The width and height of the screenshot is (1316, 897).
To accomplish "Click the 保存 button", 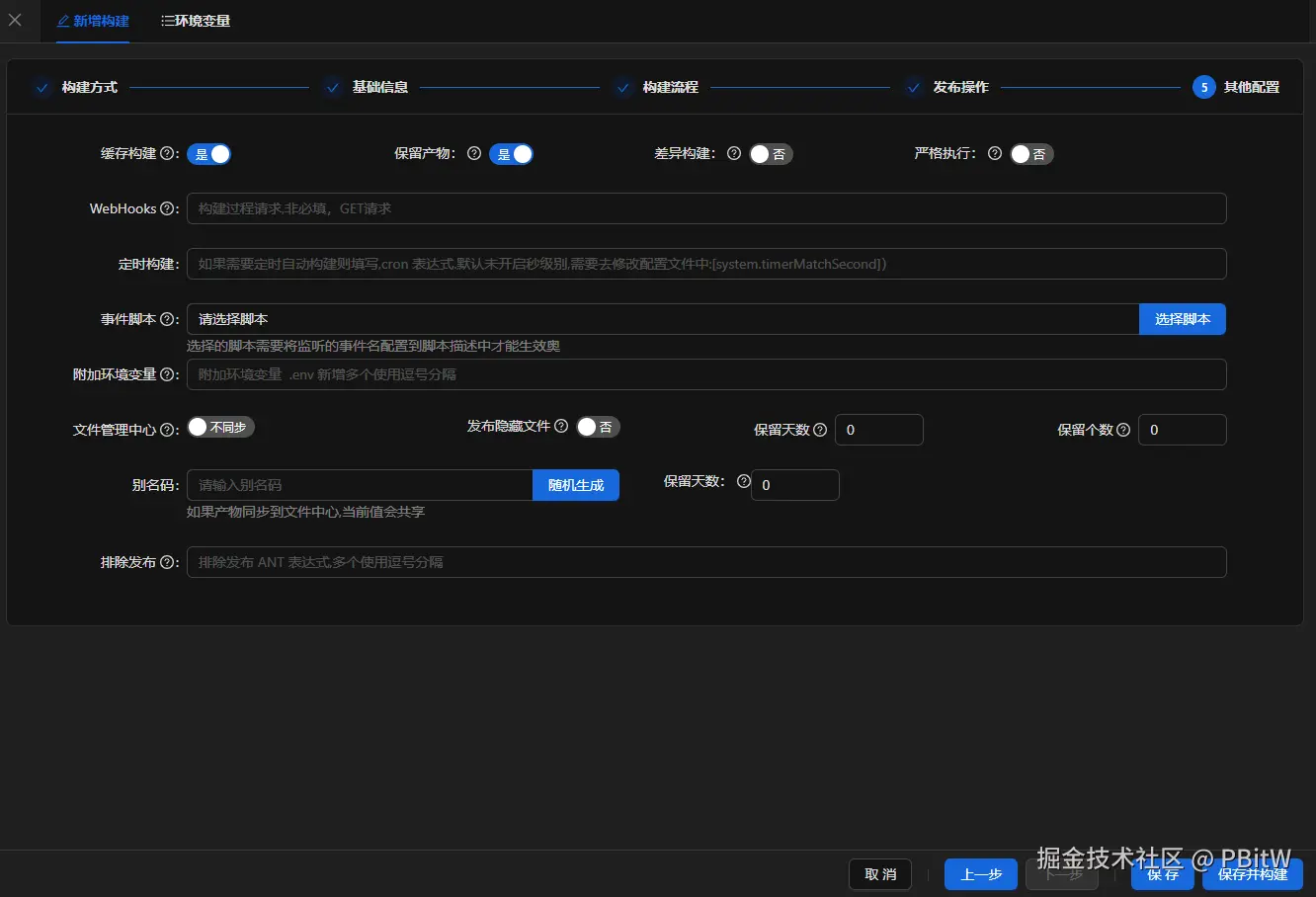I will pos(1163,874).
